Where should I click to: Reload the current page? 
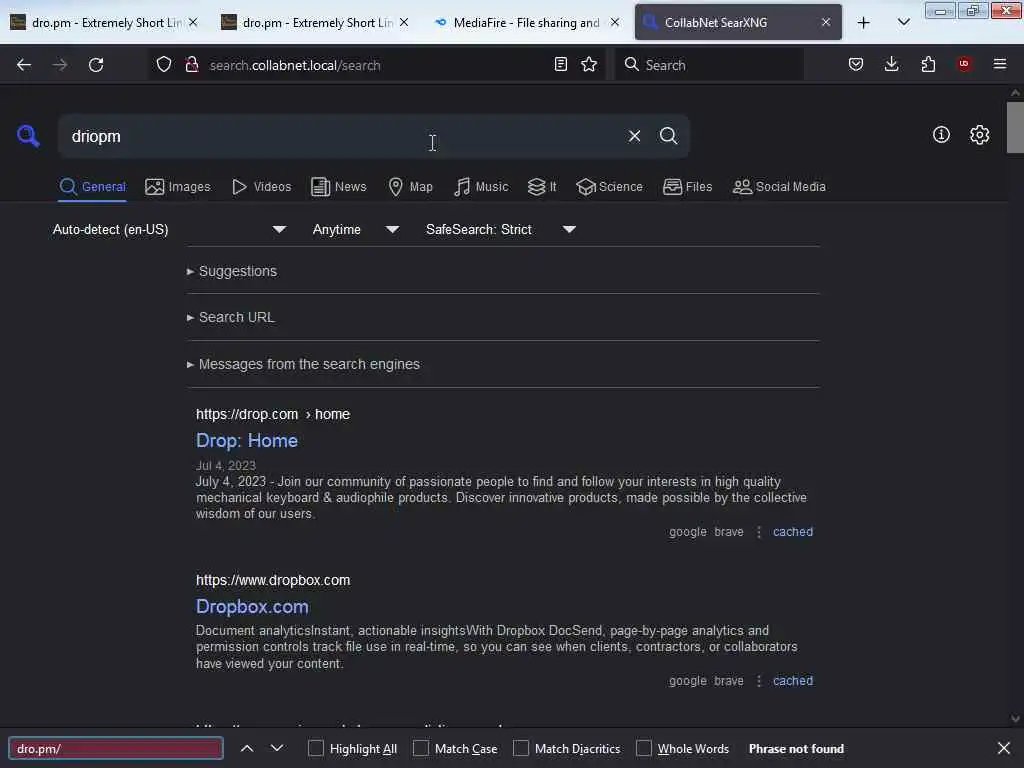tap(96, 65)
